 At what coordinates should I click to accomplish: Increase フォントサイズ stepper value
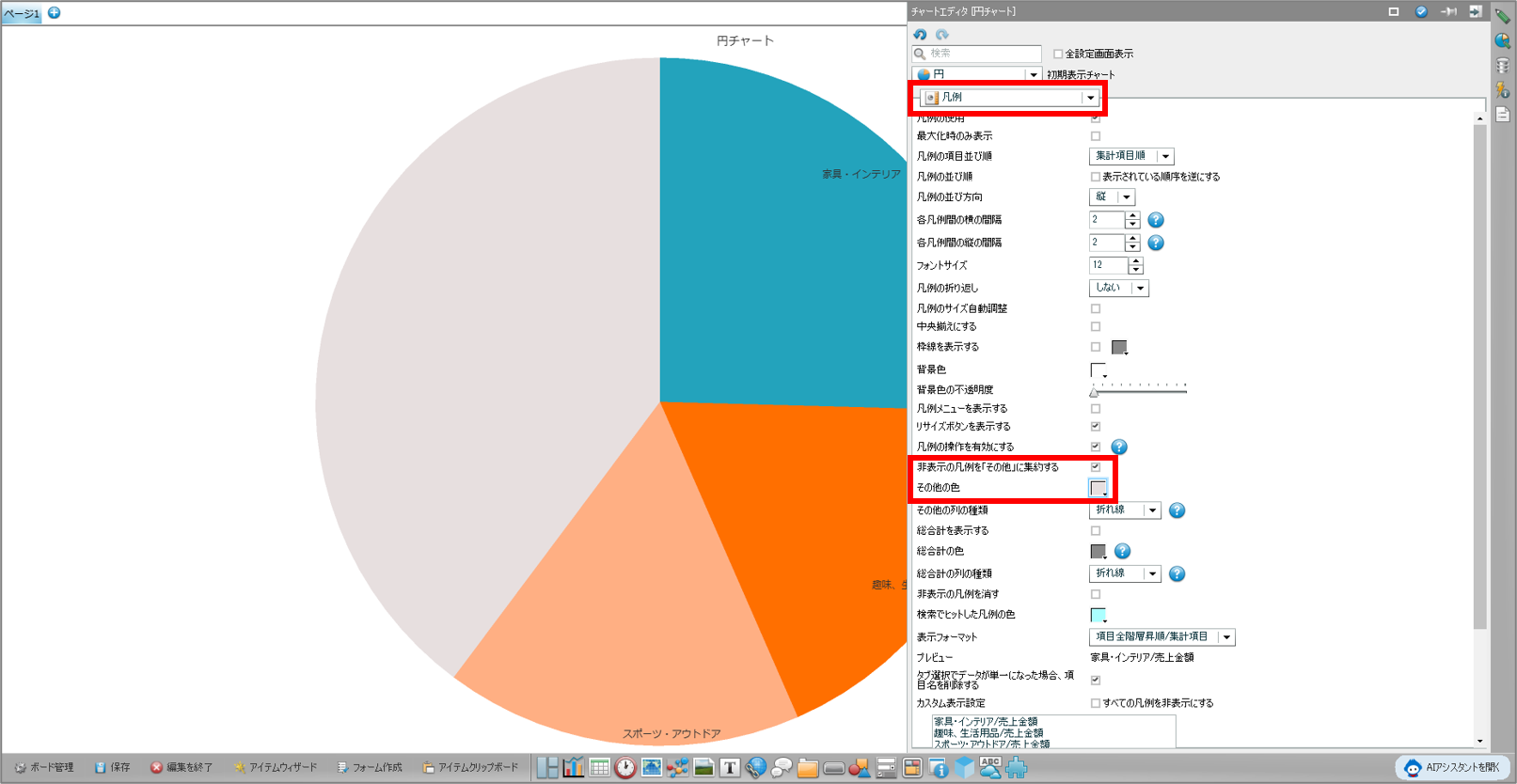[x=1136, y=261]
